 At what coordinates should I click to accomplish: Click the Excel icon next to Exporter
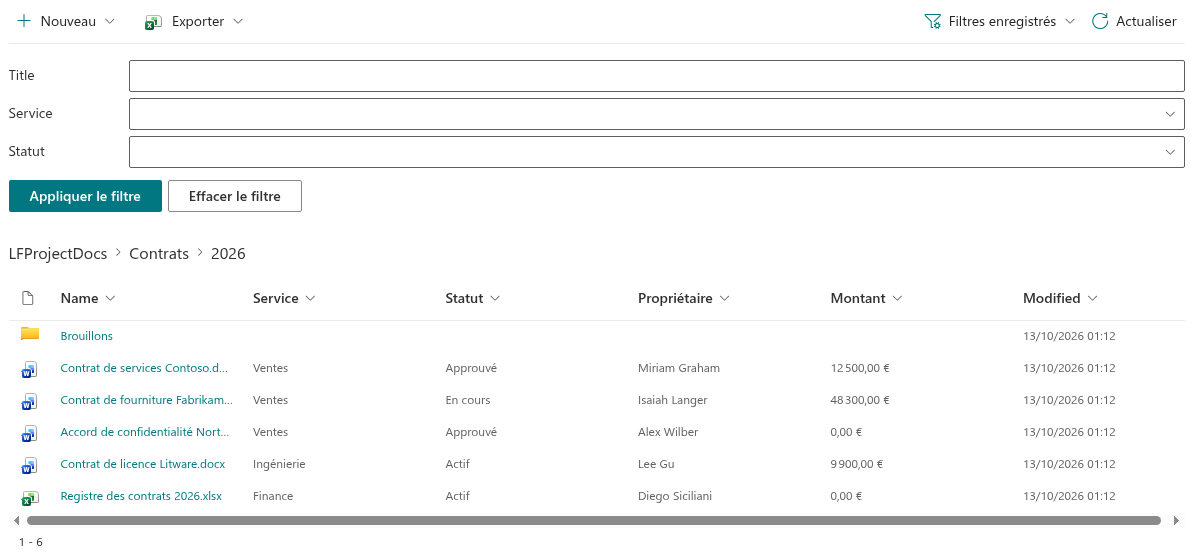(x=153, y=21)
